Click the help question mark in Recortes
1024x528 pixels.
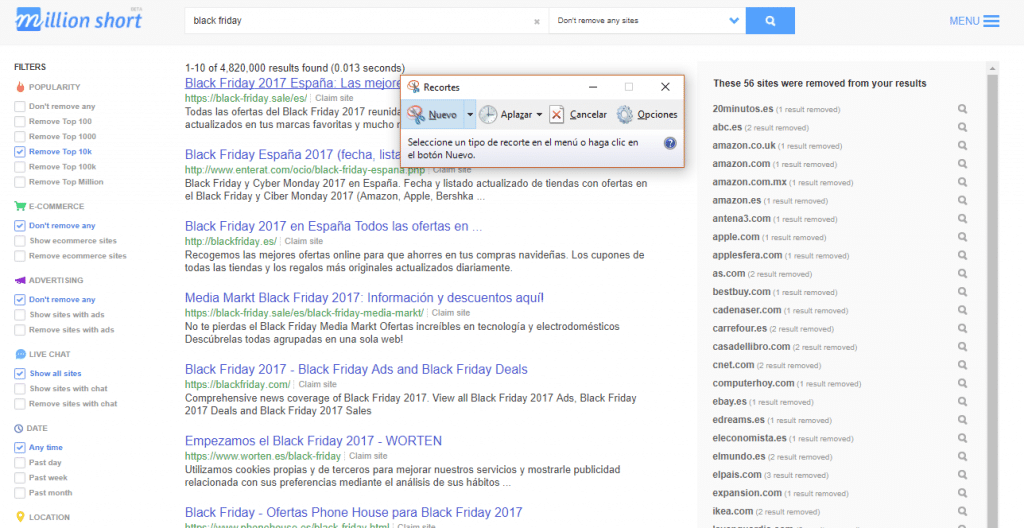tap(670, 143)
